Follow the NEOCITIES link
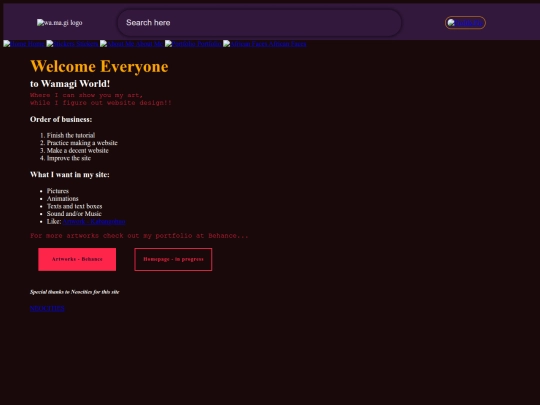Screen dimensions: 540x405 click(x=47, y=308)
